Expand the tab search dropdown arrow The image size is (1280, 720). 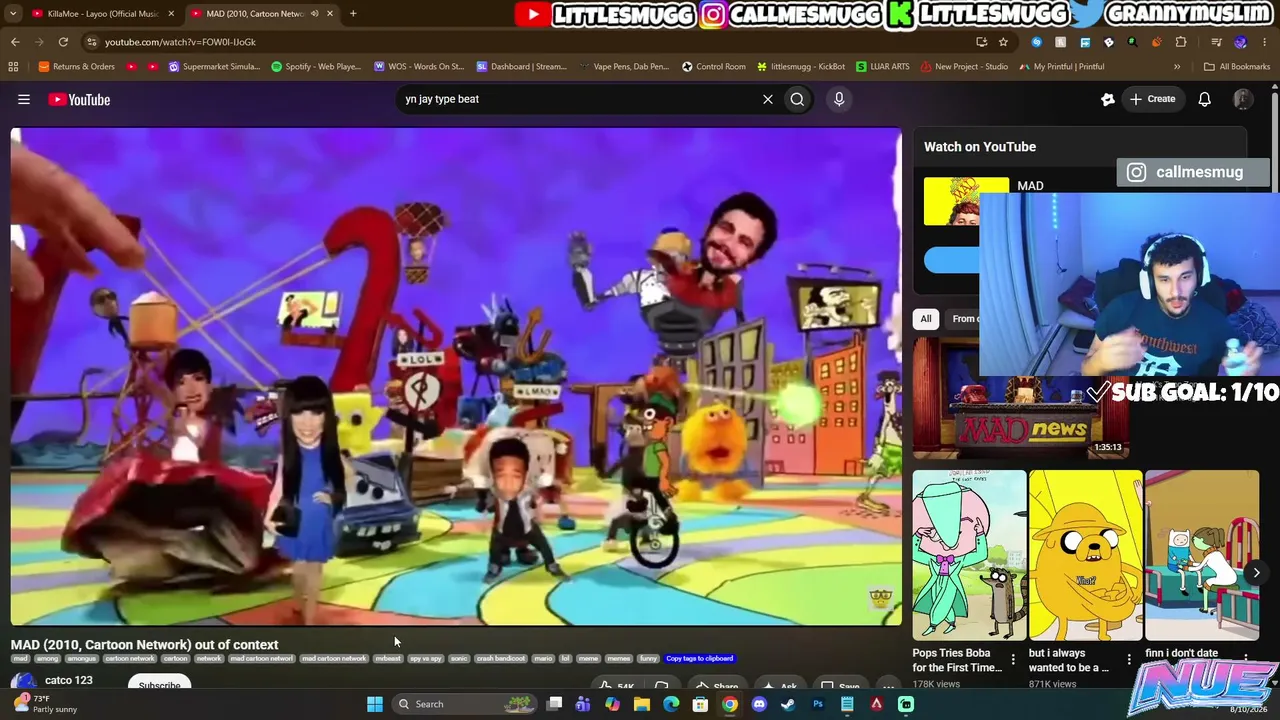click(11, 14)
